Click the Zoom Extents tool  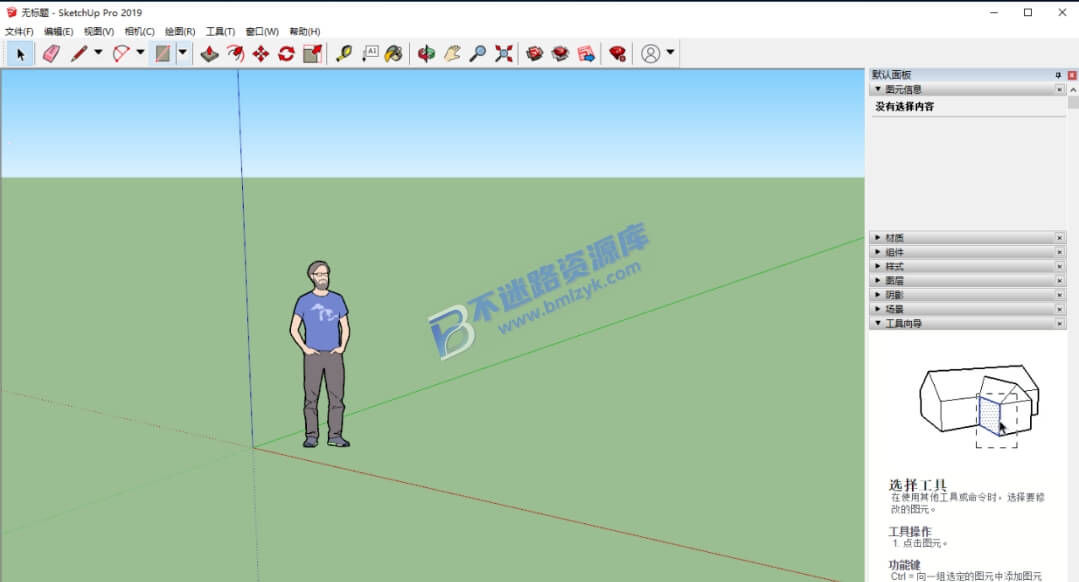(x=503, y=54)
